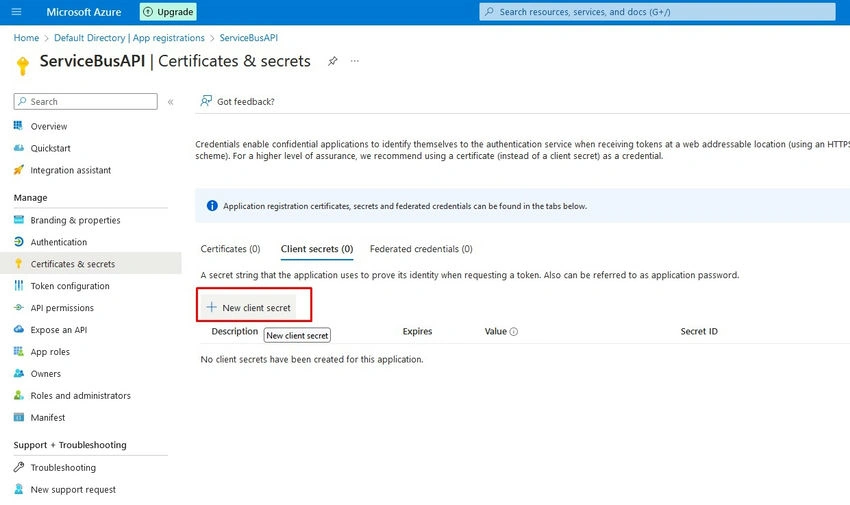The height and width of the screenshot is (505, 850).
Task: Select the Client secrets (0) tab
Action: (x=317, y=249)
